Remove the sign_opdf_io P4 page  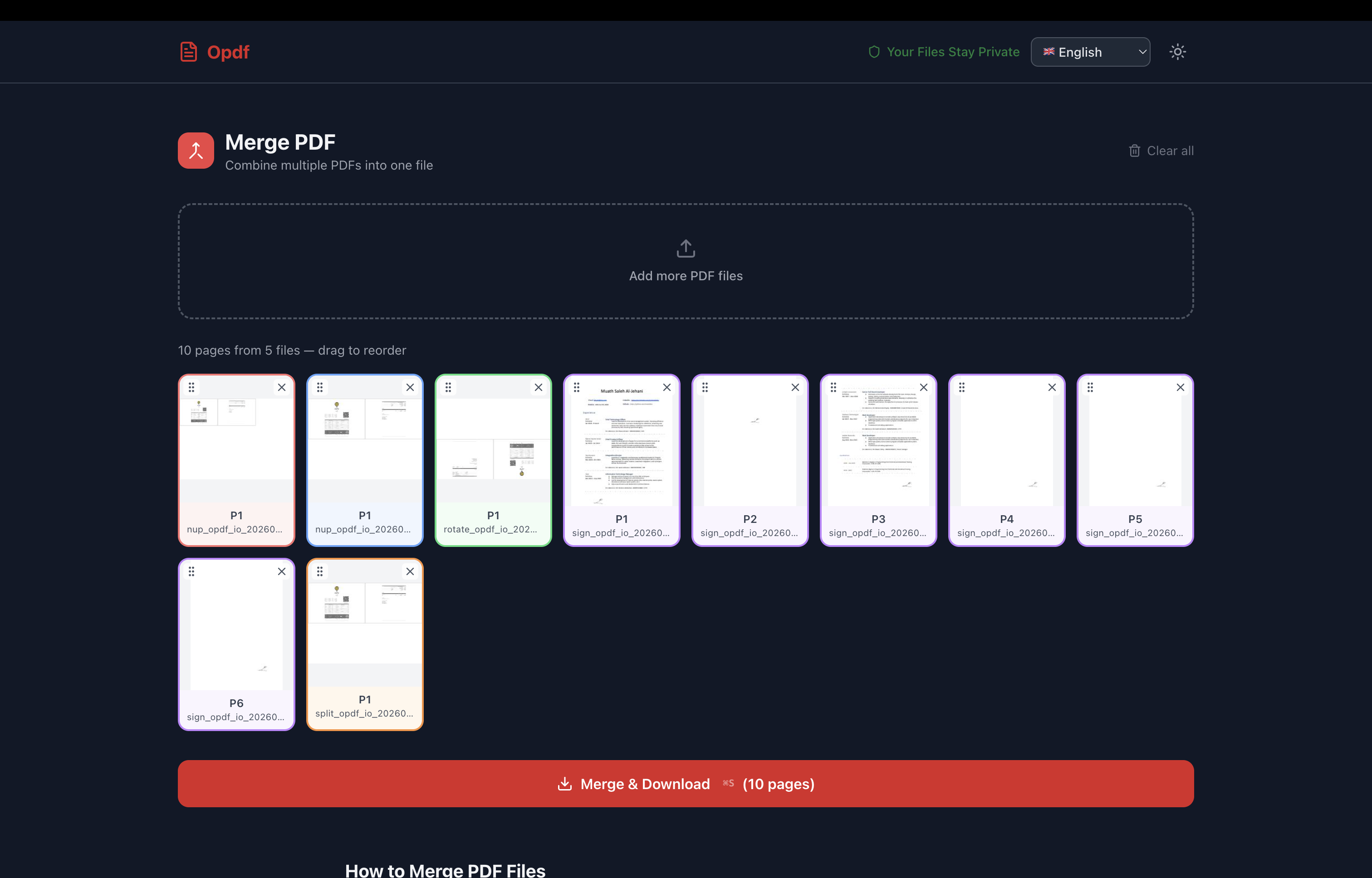[1052, 388]
